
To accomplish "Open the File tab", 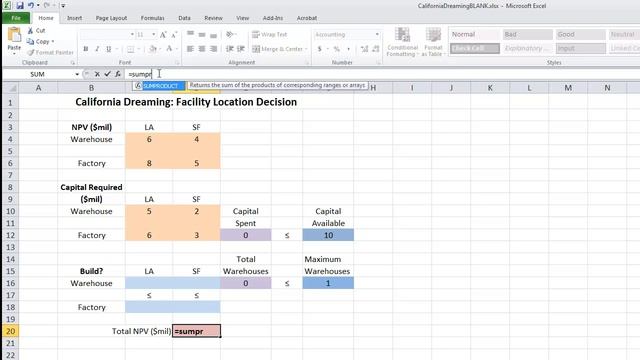I will (16, 18).
